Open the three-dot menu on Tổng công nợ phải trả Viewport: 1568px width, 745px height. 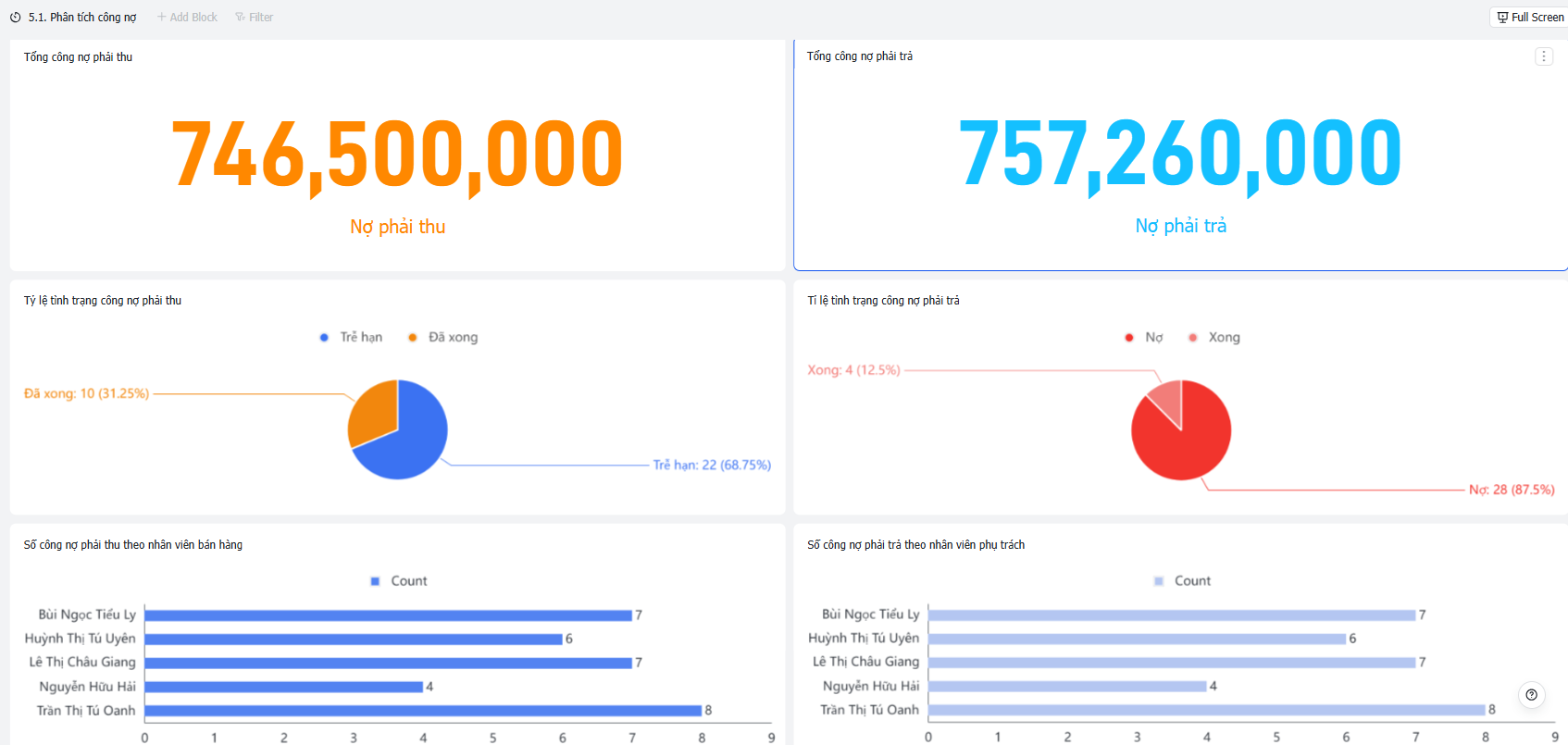pos(1544,56)
